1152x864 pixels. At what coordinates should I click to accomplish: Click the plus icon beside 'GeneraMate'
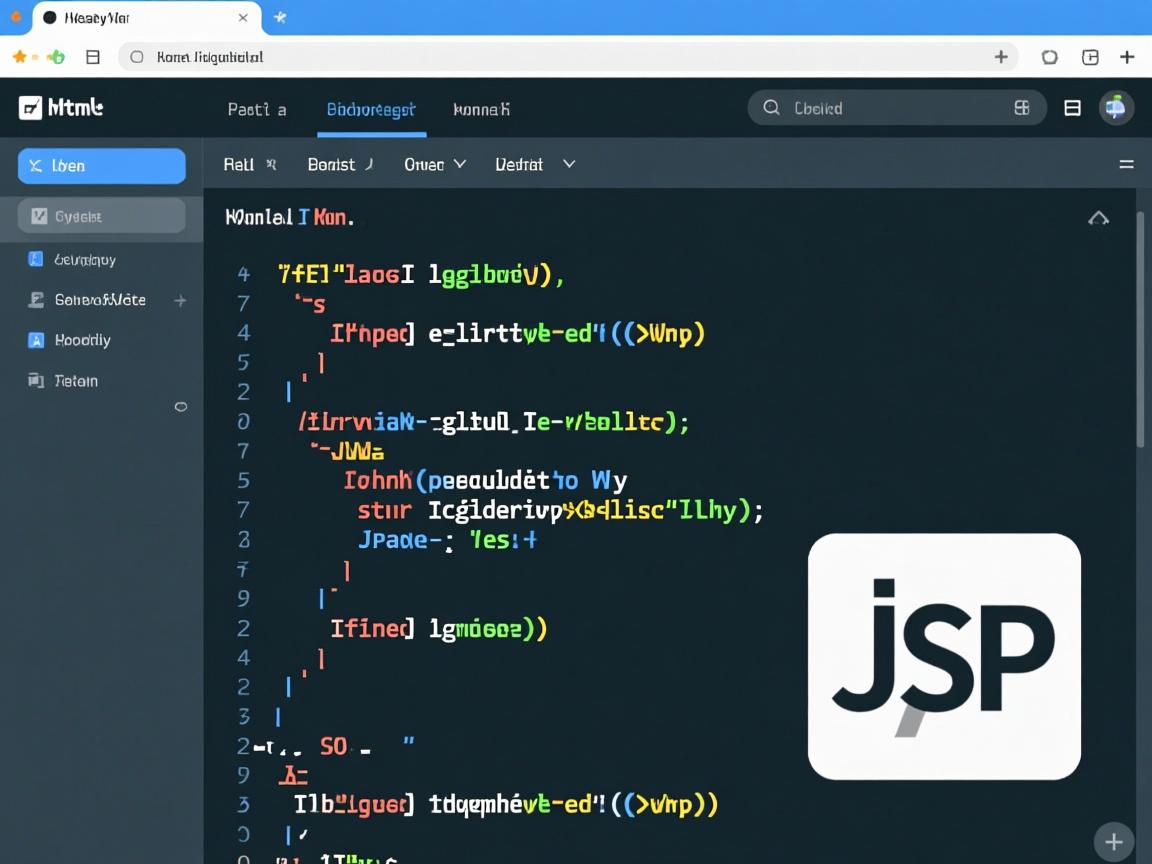pyautogui.click(x=180, y=300)
